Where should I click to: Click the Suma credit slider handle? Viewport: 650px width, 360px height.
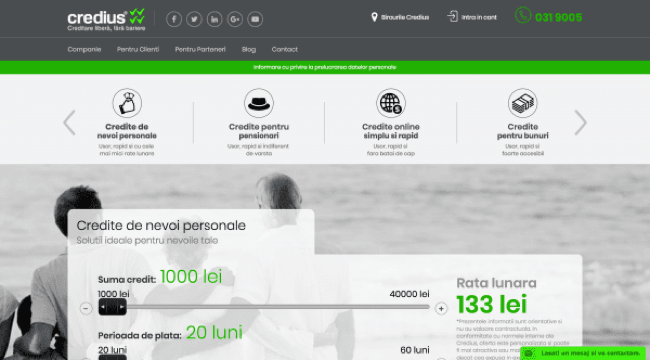[112, 307]
